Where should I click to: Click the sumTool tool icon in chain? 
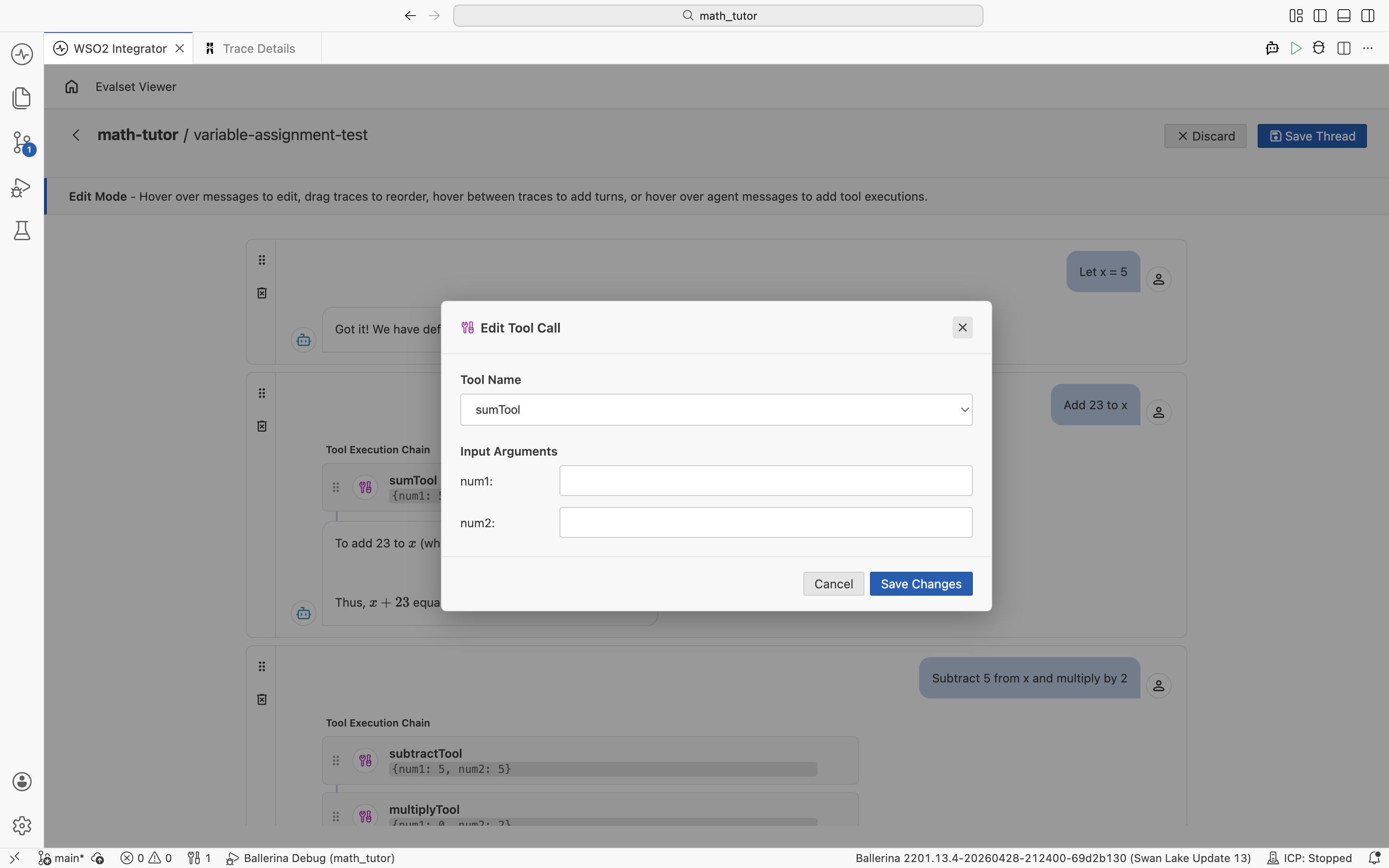coord(365,487)
